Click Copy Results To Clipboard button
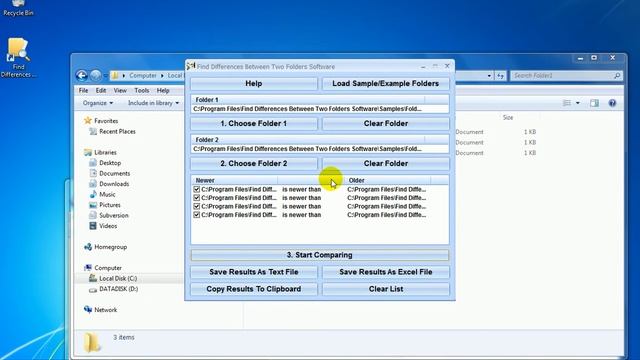This screenshot has height=360, width=640. tap(254, 289)
